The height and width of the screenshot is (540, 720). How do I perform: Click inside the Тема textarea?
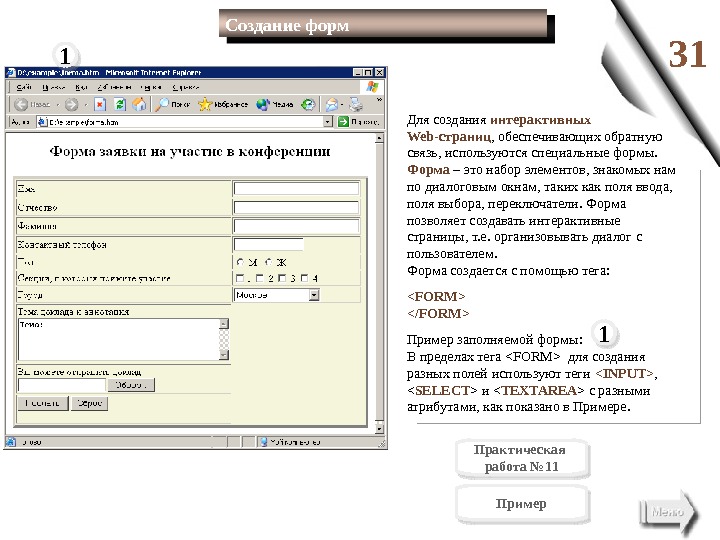(118, 339)
